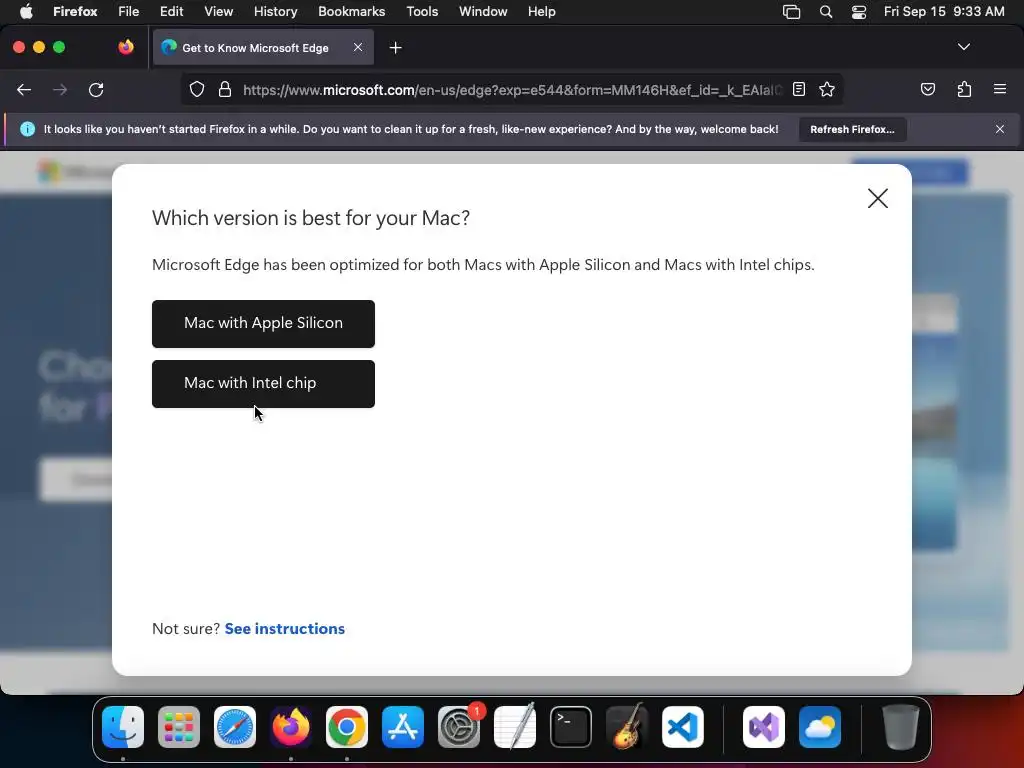Image resolution: width=1024 pixels, height=768 pixels.
Task: Open Terminal from the Dock
Action: point(571,727)
